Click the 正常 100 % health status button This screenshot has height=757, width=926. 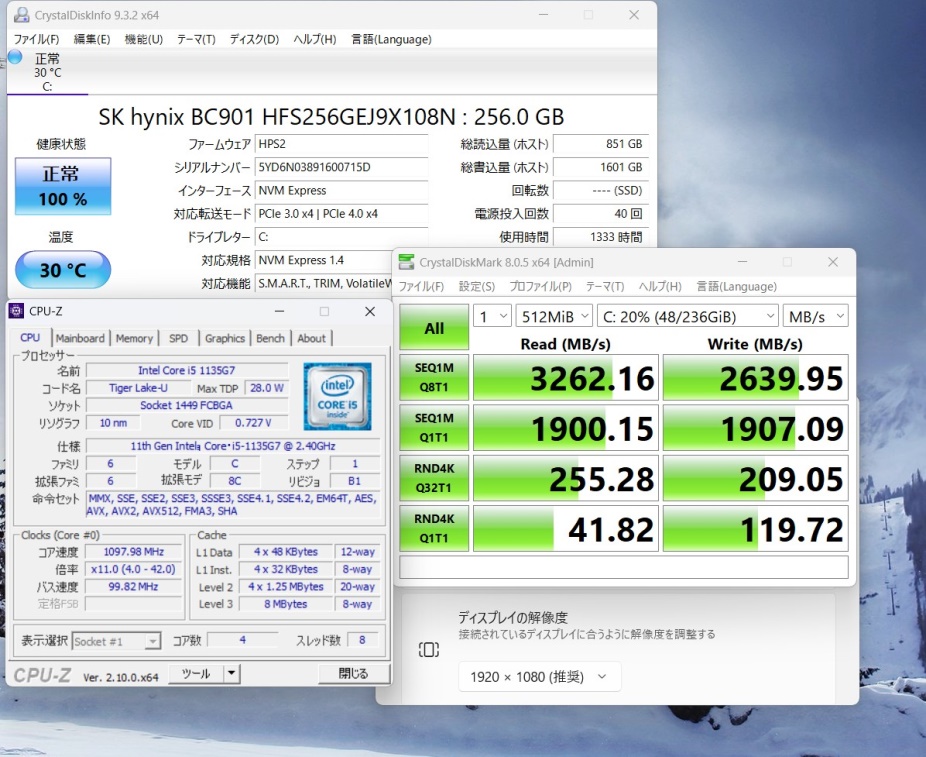(63, 186)
